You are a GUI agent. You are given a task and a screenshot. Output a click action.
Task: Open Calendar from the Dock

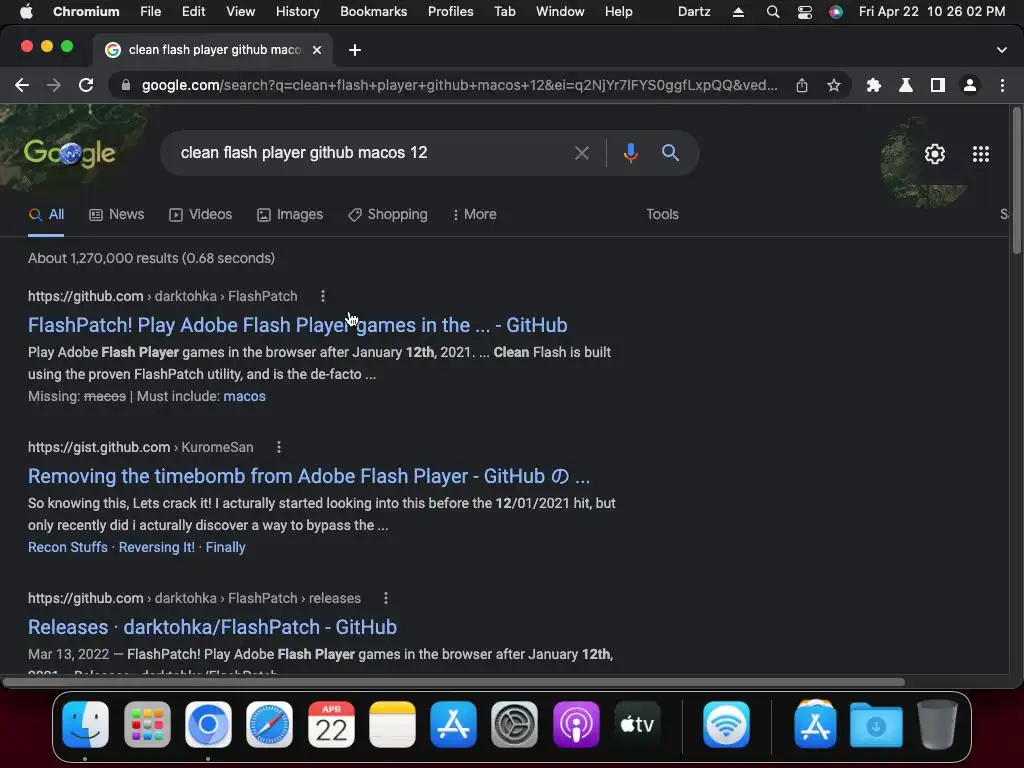pyautogui.click(x=331, y=724)
